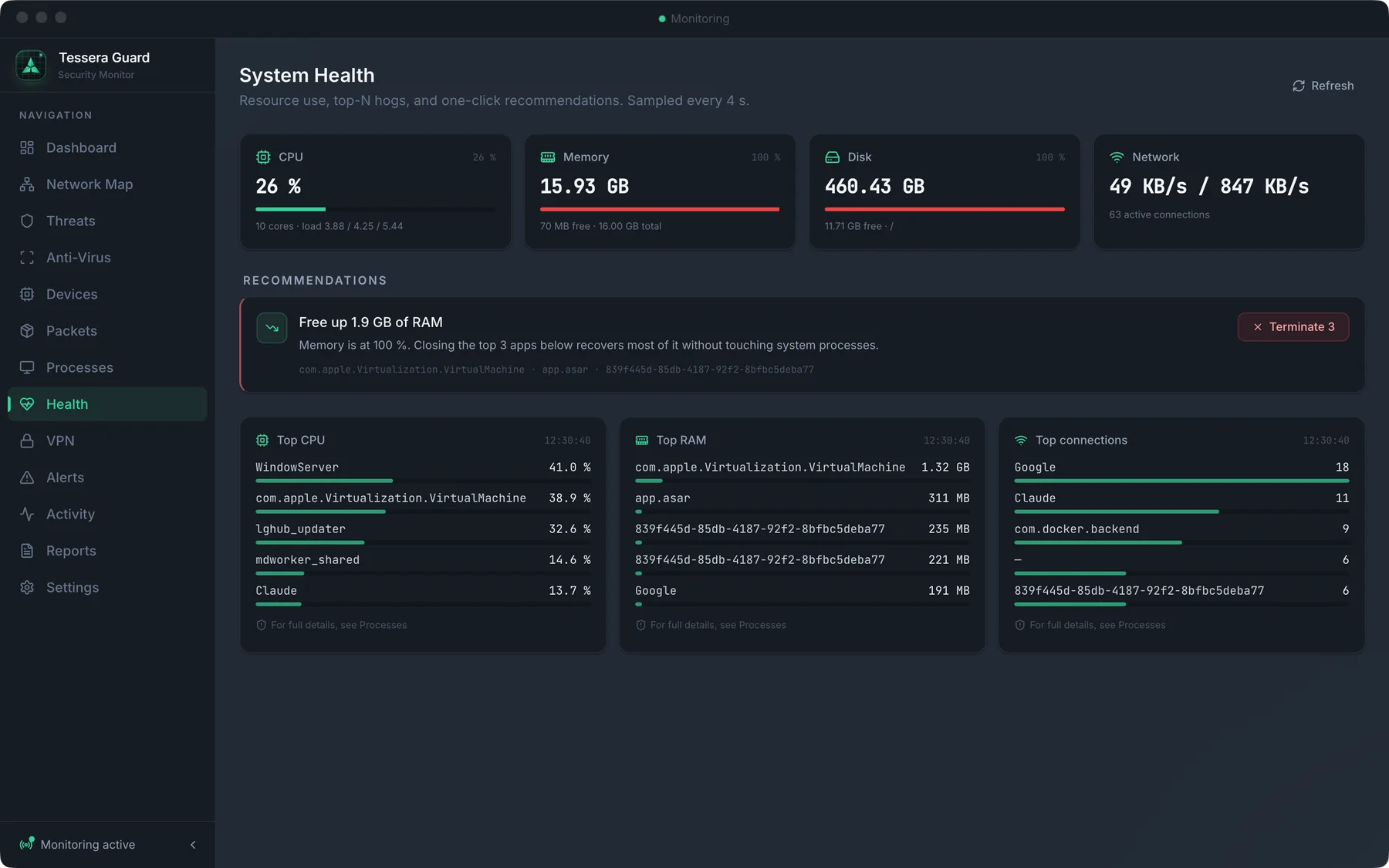Click the Activity pulse icon
Image resolution: width=1389 pixels, height=868 pixels.
pyautogui.click(x=27, y=514)
